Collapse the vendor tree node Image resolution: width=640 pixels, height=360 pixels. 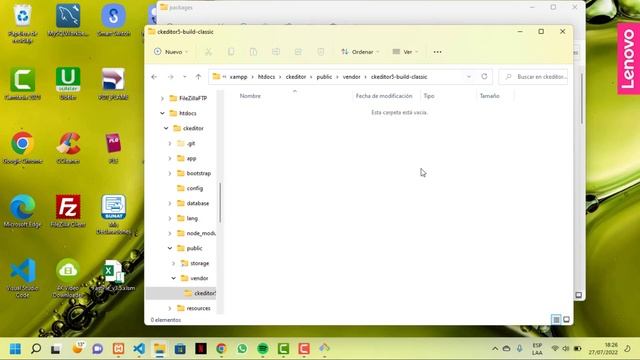(173, 278)
